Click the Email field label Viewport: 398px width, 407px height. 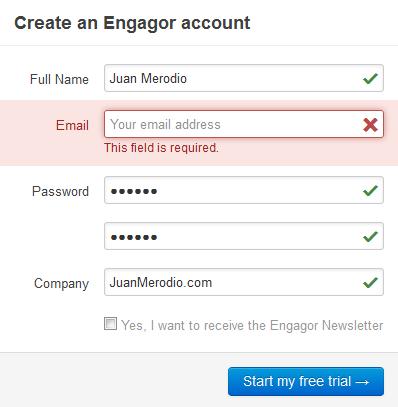[x=72, y=125]
